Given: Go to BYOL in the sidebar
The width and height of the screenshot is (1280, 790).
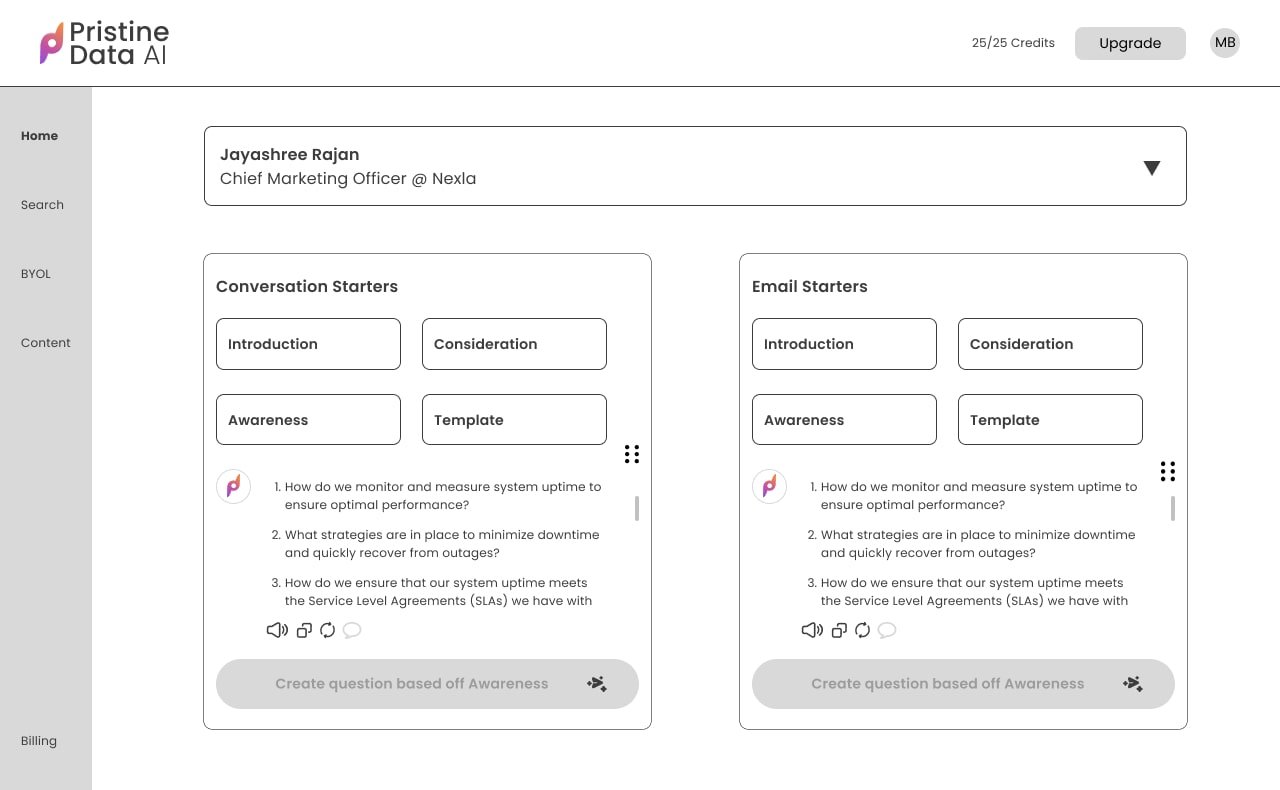Looking at the screenshot, I should [x=36, y=274].
